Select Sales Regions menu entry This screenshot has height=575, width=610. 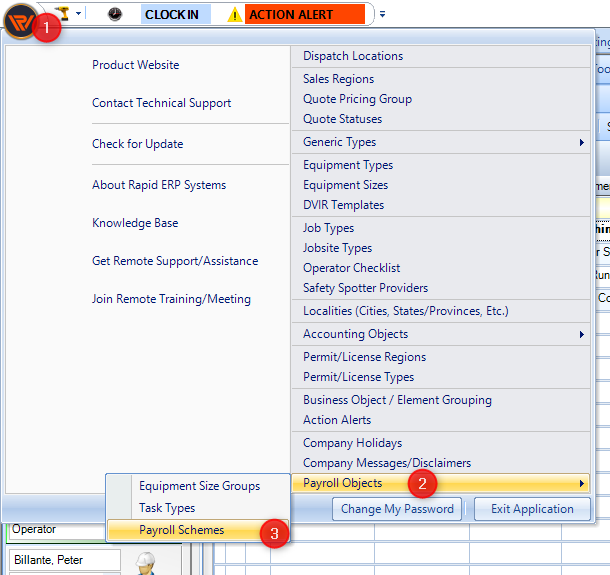tap(440, 79)
